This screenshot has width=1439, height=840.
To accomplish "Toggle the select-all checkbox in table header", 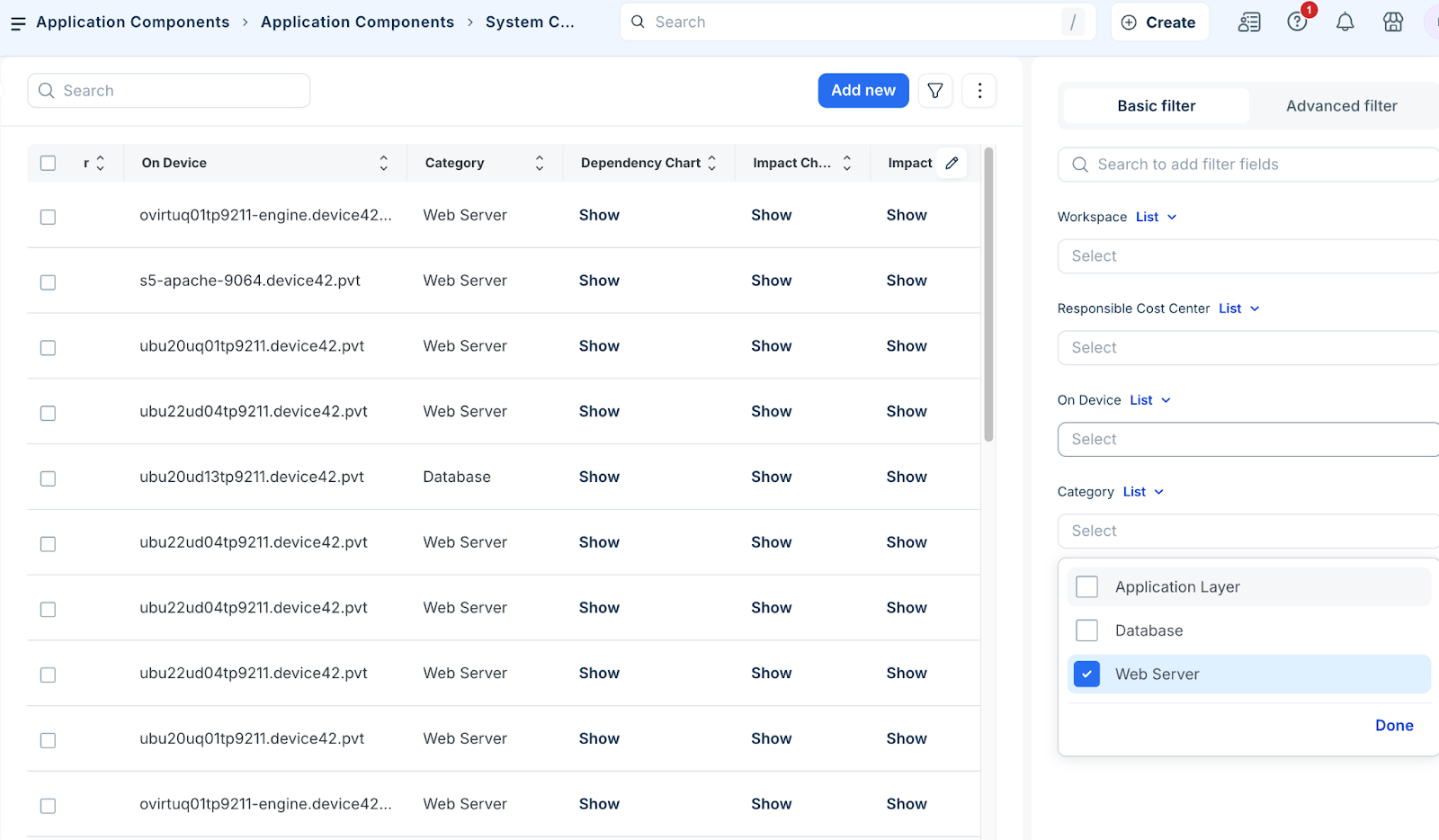I will [48, 163].
